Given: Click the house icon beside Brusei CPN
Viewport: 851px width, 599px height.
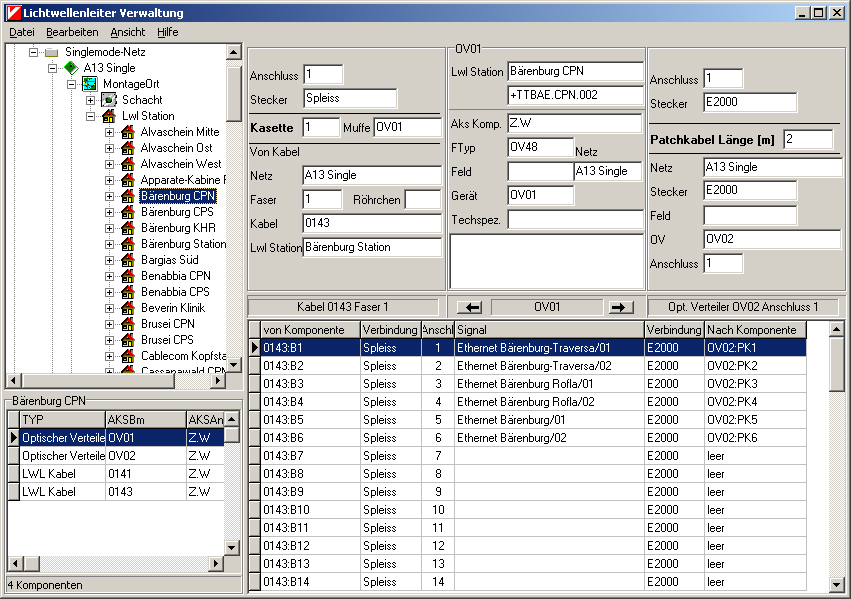Looking at the screenshot, I should click(x=128, y=324).
